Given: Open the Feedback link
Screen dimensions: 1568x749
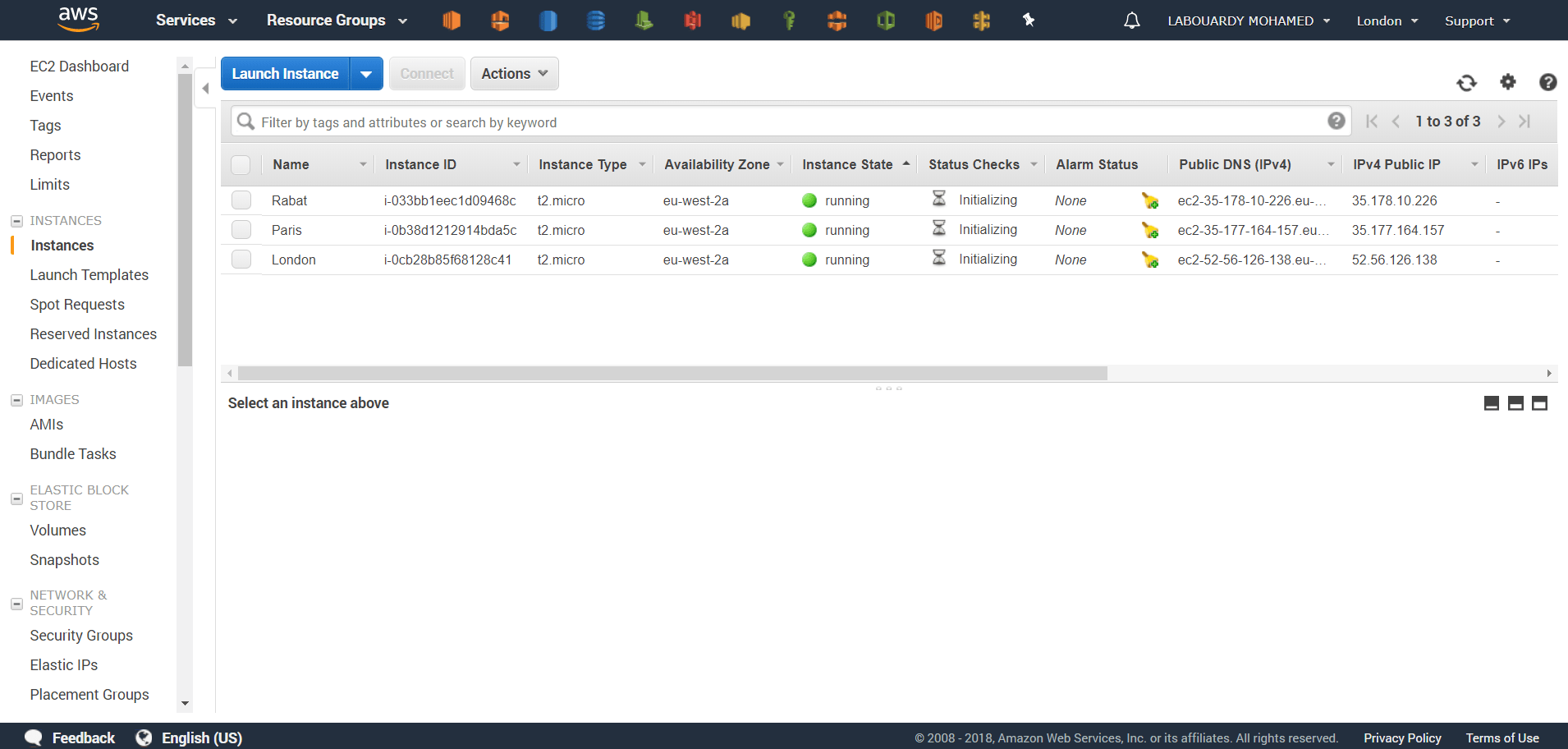Looking at the screenshot, I should tap(71, 738).
